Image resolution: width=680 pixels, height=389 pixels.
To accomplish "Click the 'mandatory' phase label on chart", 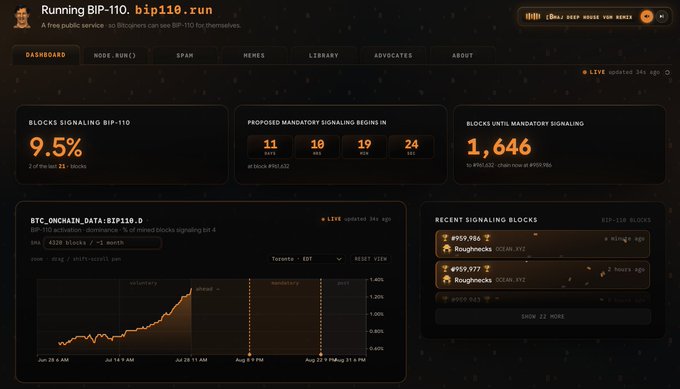I will pos(285,283).
